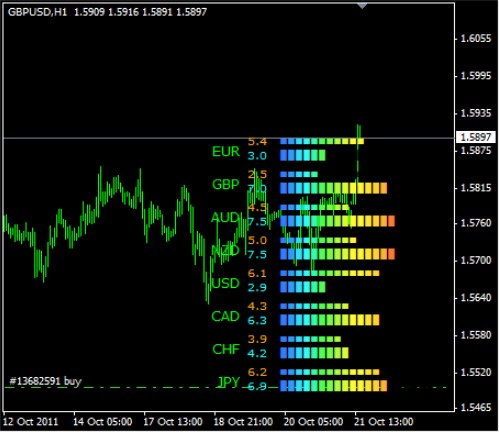Select the #13682591 buy order label
This screenshot has height=432, width=499.
(x=45, y=381)
